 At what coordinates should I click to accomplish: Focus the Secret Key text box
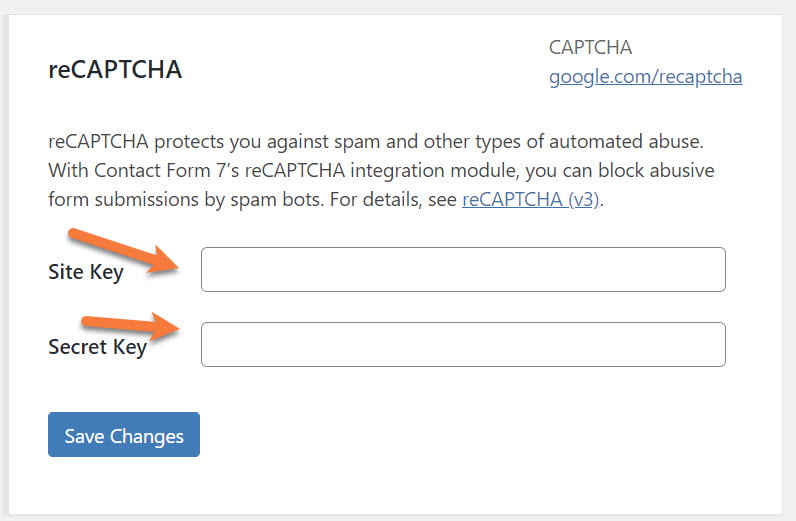[x=463, y=345]
